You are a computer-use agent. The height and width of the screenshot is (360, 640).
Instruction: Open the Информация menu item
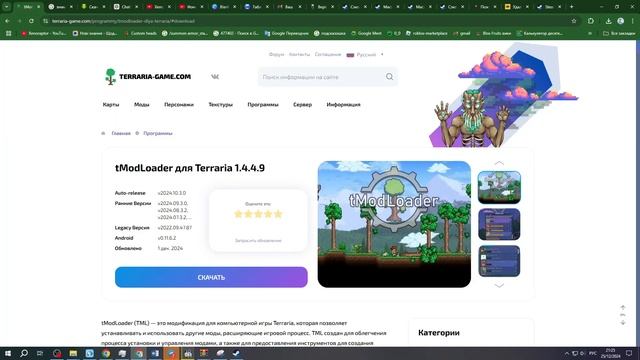(343, 104)
